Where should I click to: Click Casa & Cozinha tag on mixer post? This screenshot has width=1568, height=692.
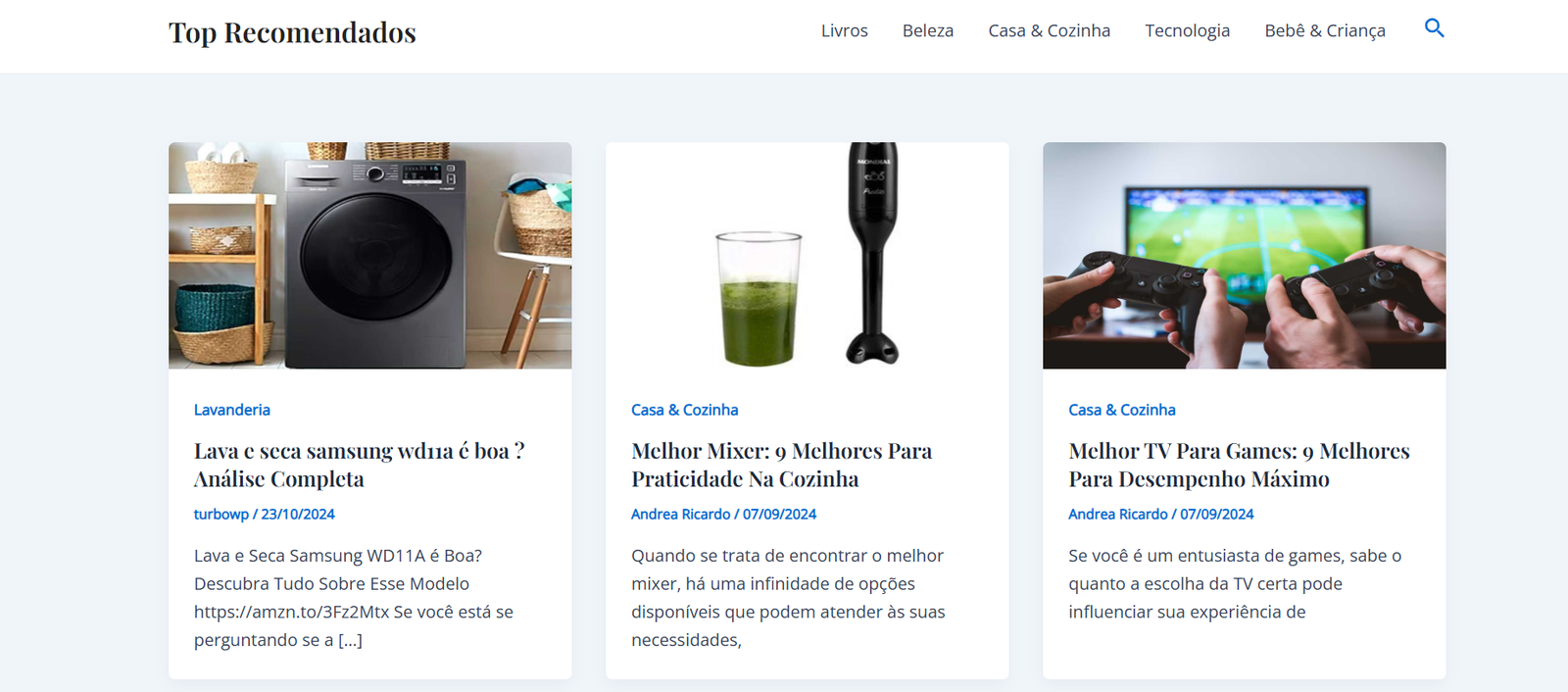pos(684,410)
